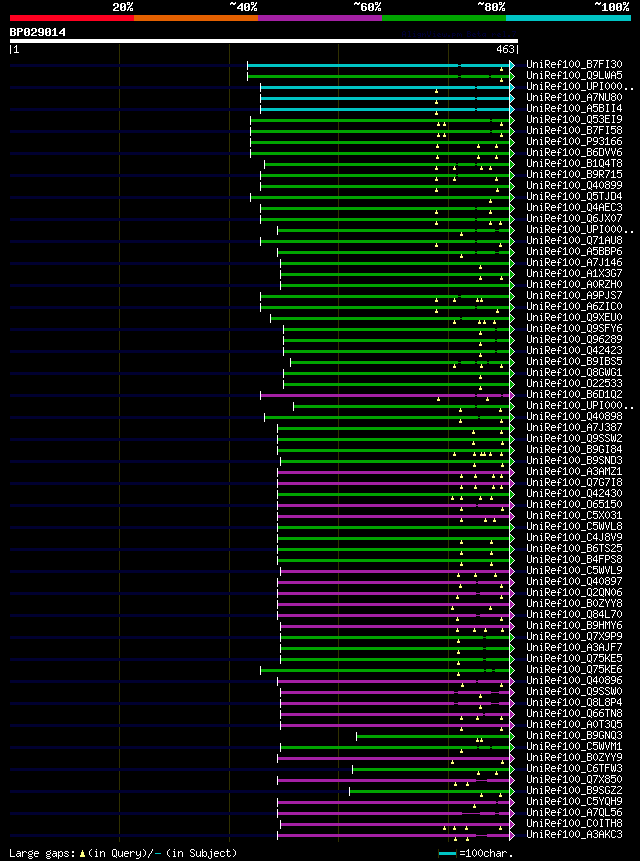640x861 pixels.
Task: Select the UniRef100_Q8GWG1 label
Action: pos(575,372)
